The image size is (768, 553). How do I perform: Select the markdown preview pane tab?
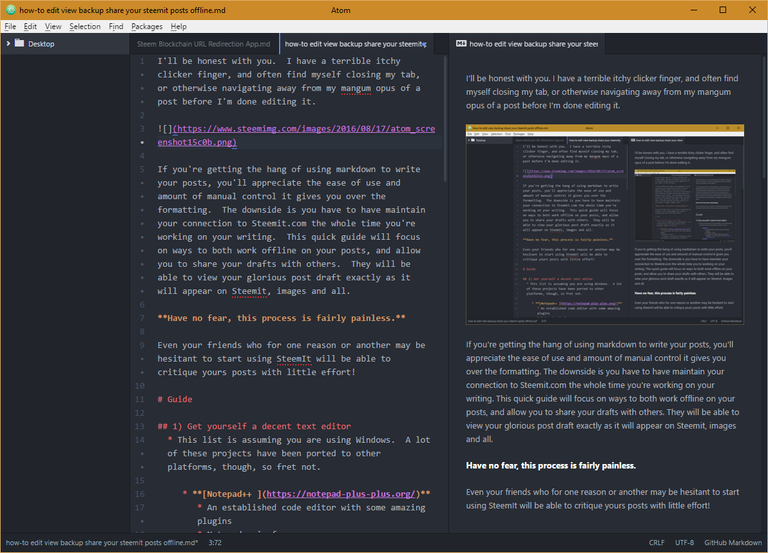pyautogui.click(x=527, y=44)
